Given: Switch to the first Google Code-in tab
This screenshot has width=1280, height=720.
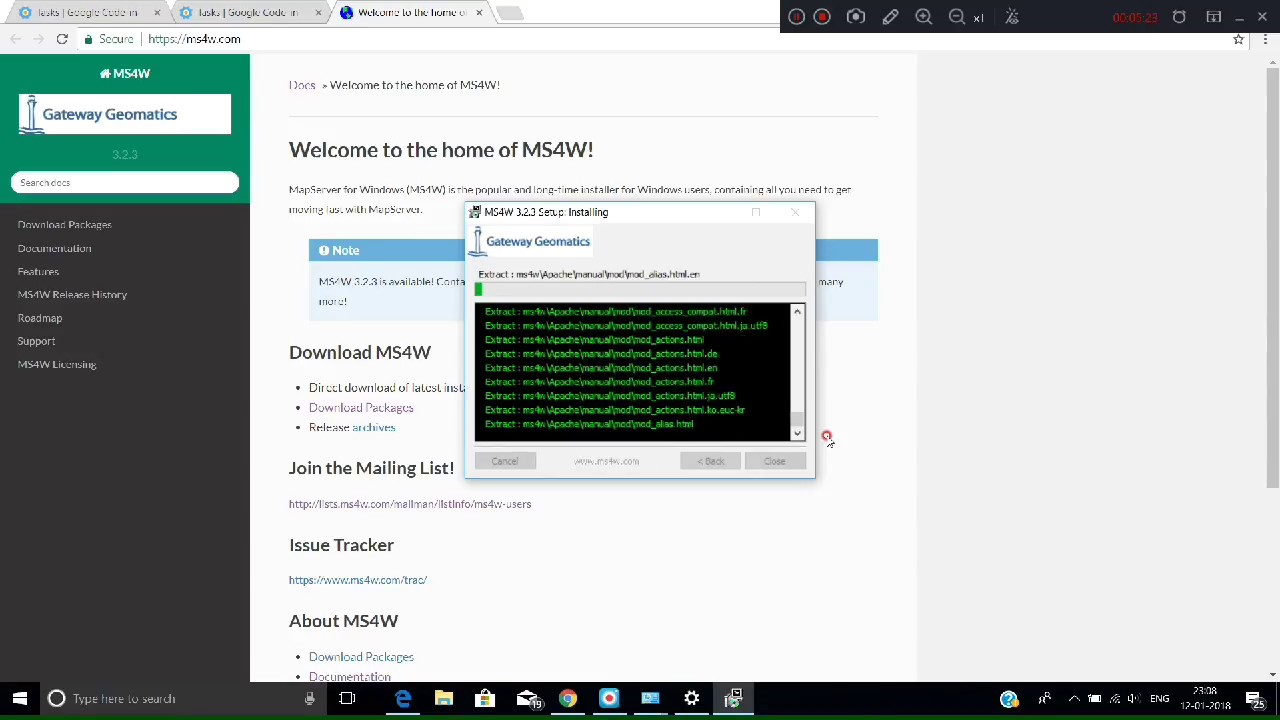Looking at the screenshot, I should tap(87, 13).
